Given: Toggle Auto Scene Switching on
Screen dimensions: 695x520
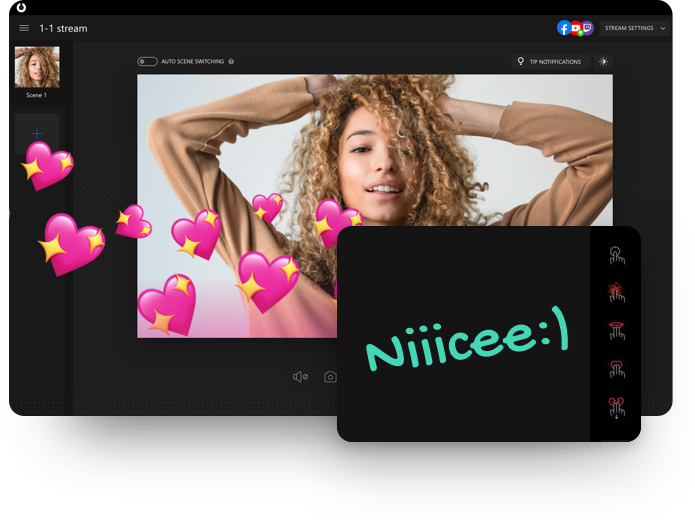Looking at the screenshot, I should [x=147, y=62].
